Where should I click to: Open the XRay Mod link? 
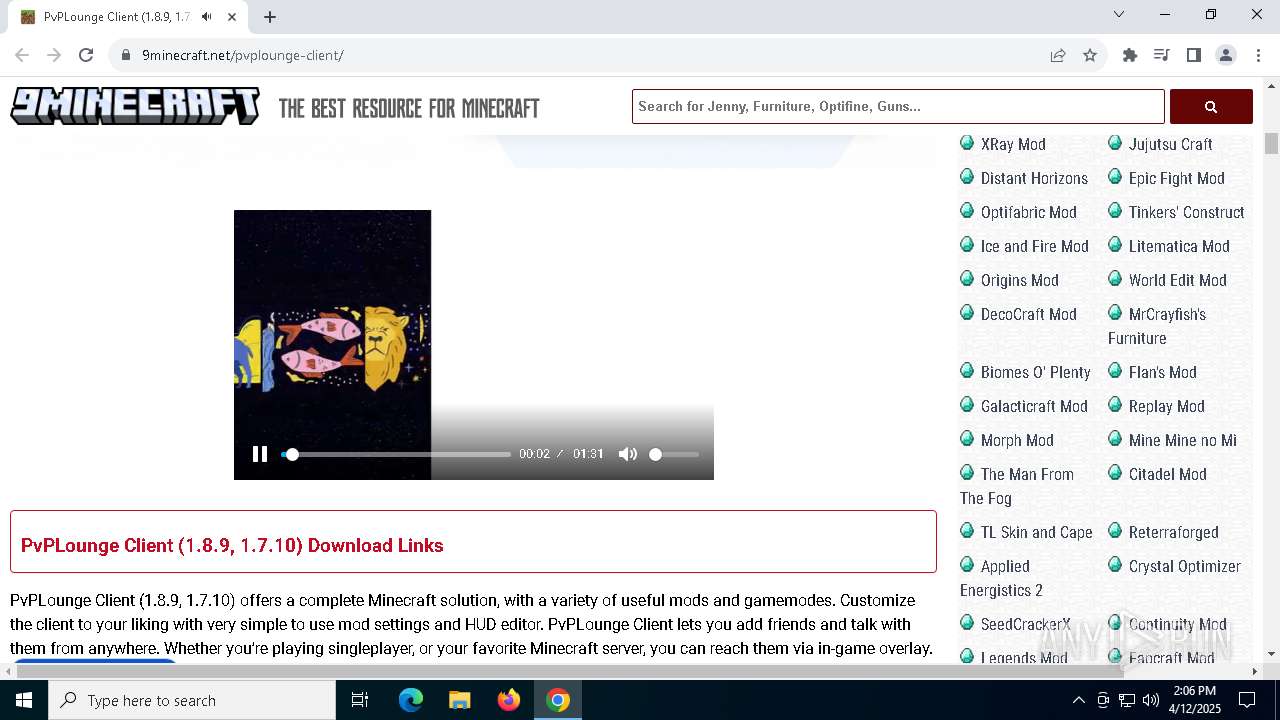[x=1013, y=144]
